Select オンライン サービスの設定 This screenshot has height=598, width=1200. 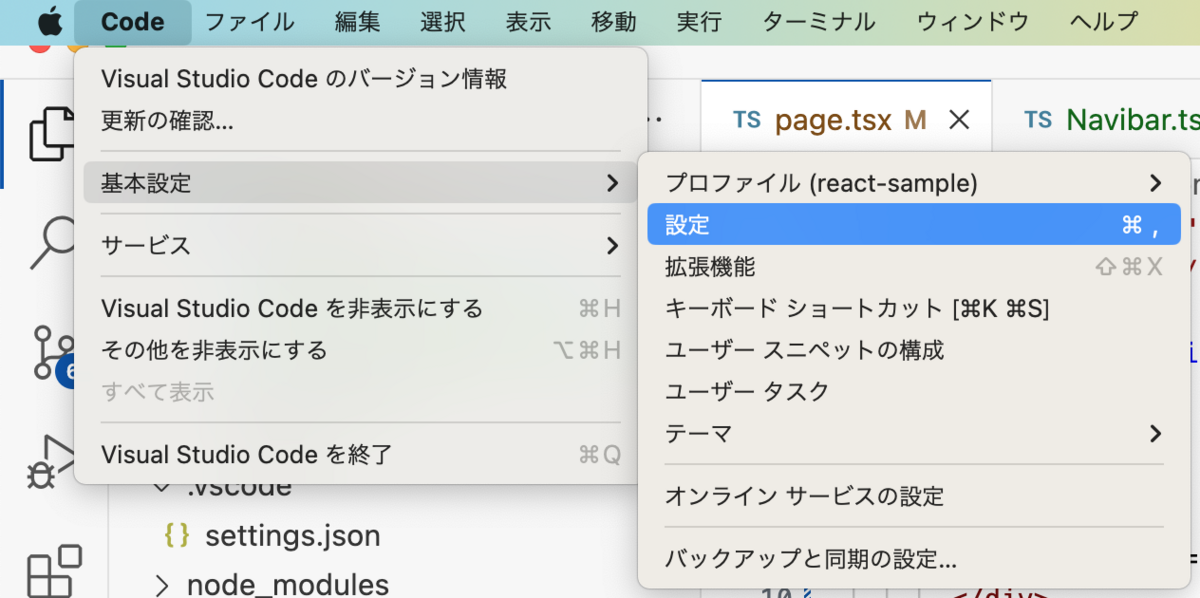914,496
